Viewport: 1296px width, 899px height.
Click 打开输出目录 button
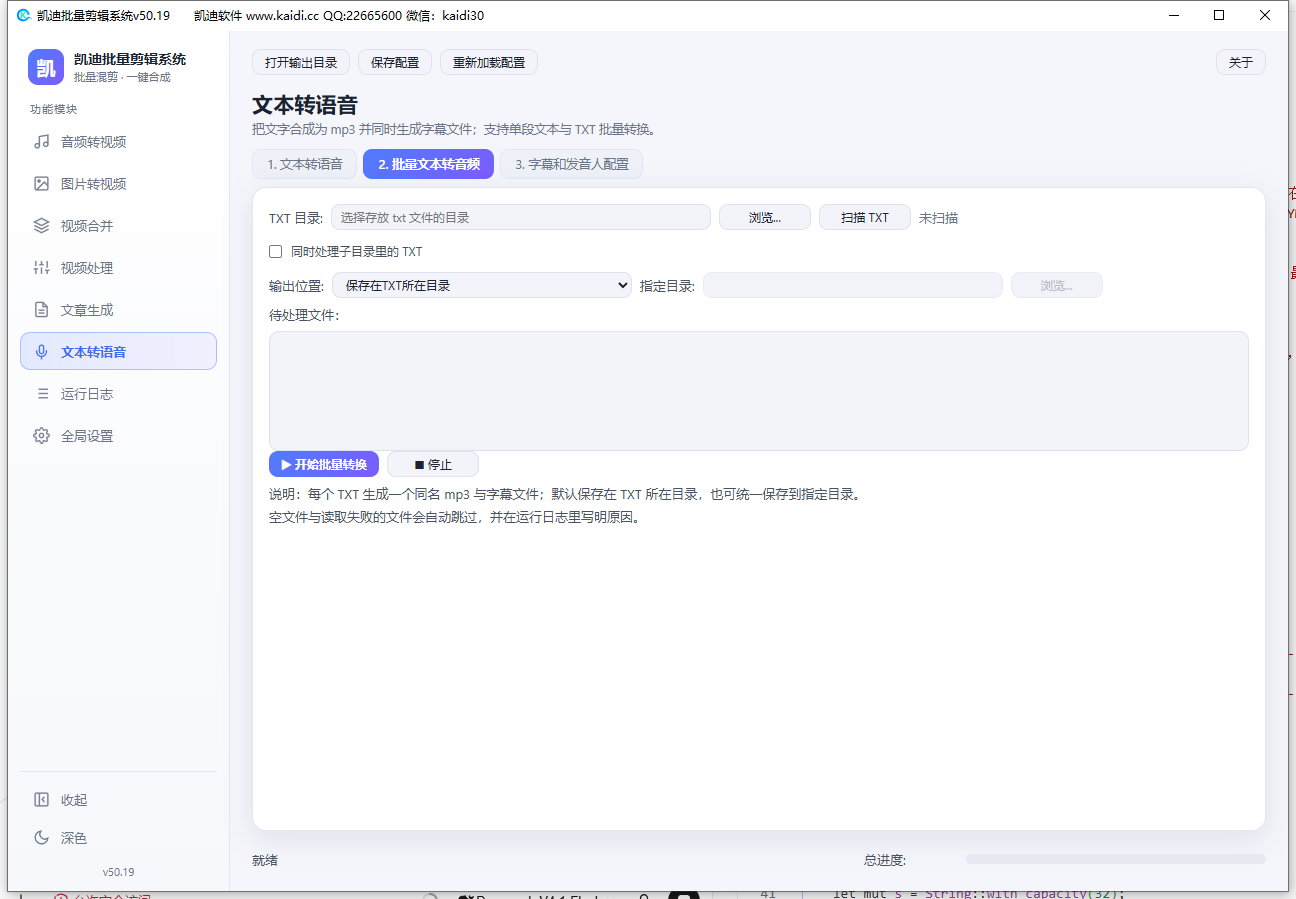[x=301, y=62]
